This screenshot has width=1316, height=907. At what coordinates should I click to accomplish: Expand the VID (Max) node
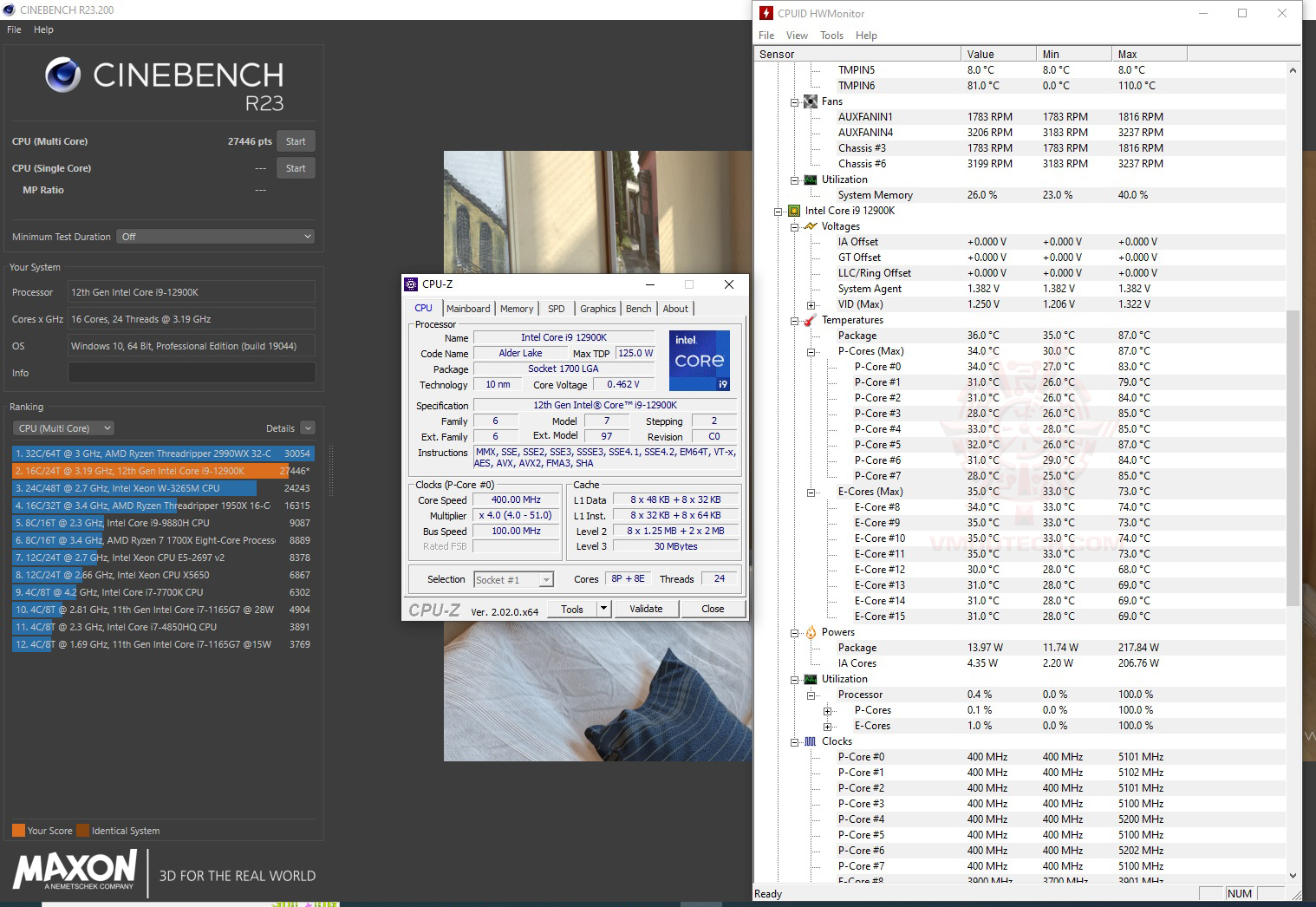click(811, 305)
